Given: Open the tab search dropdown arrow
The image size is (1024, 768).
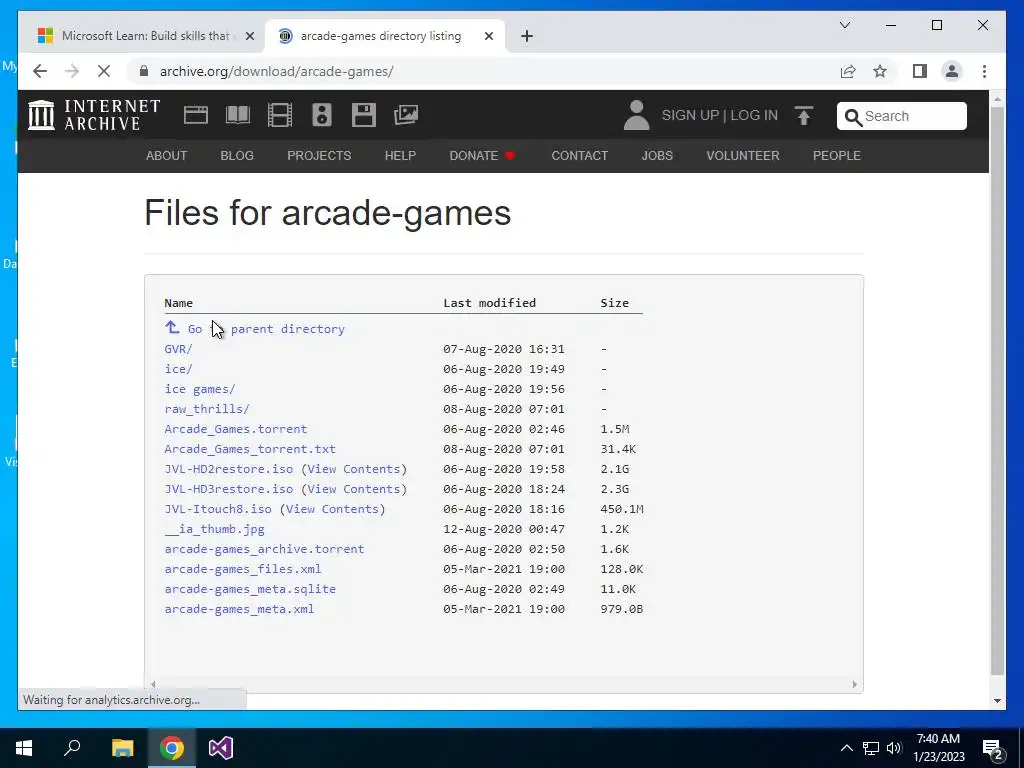Looking at the screenshot, I should [844, 25].
